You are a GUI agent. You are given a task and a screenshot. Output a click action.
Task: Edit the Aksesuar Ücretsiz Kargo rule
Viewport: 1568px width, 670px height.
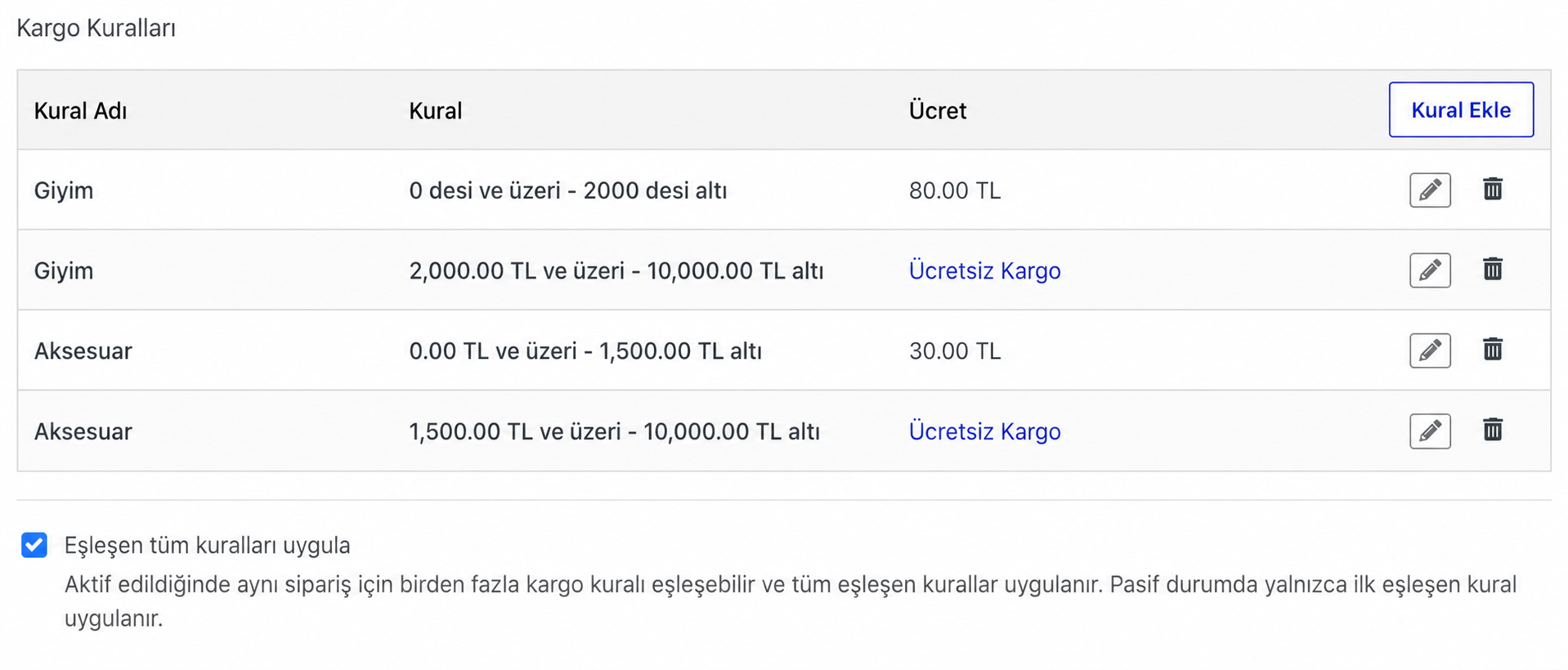[x=1430, y=431]
